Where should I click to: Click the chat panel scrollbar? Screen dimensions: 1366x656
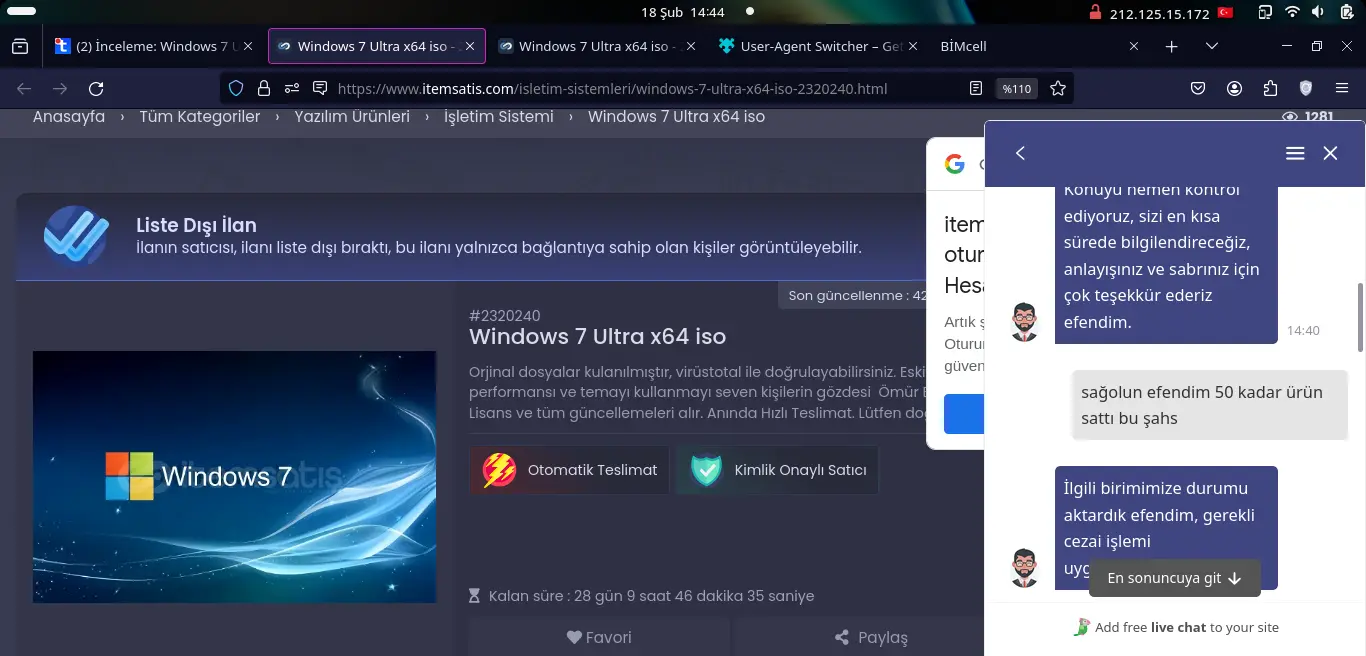pos(1359,317)
